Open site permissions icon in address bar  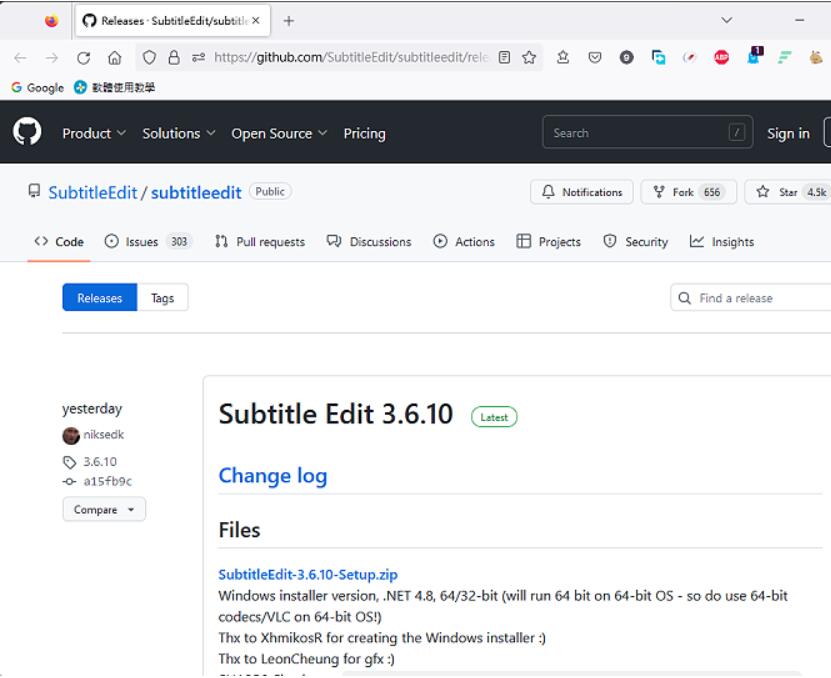[198, 57]
